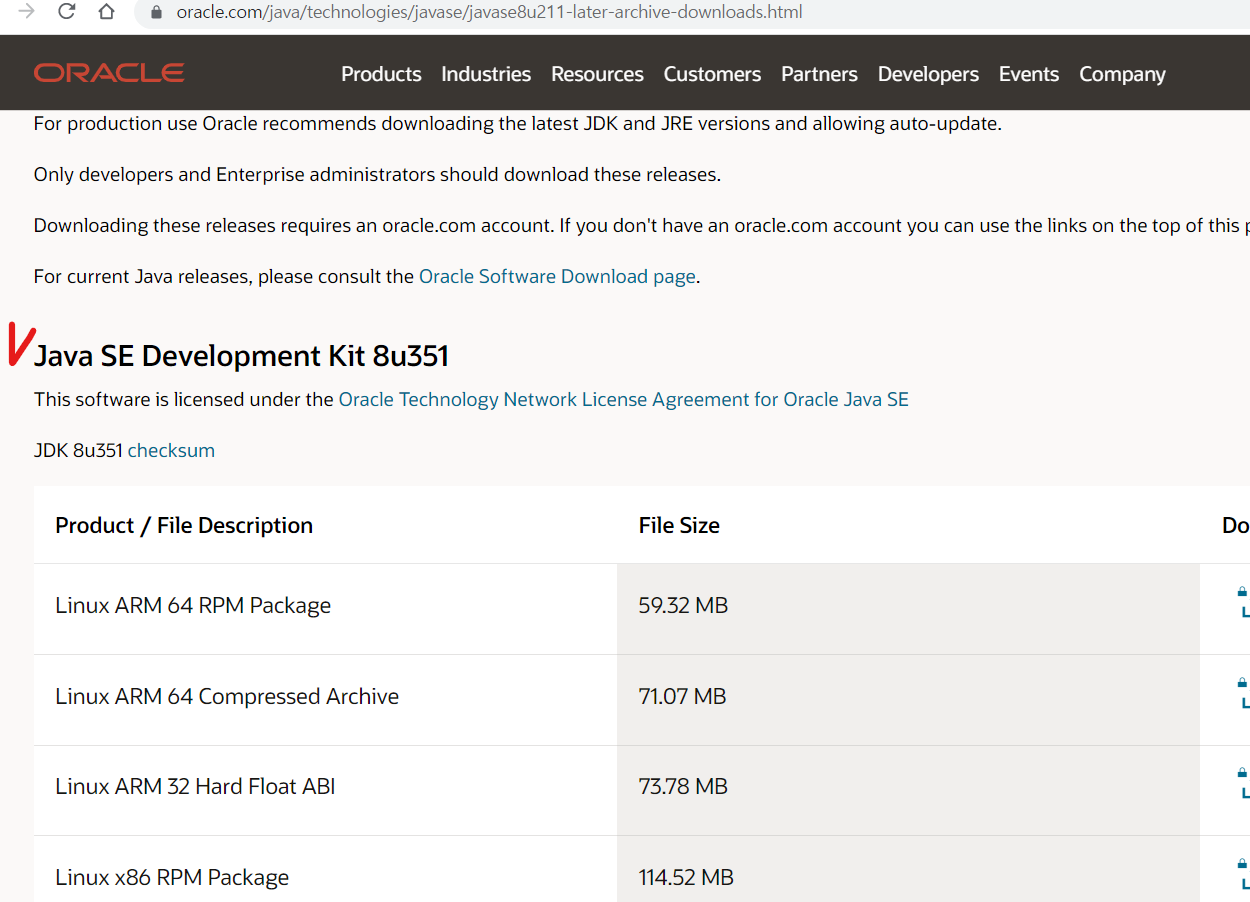The image size is (1250, 902).
Task: Go to the browser home page
Action: point(107,12)
